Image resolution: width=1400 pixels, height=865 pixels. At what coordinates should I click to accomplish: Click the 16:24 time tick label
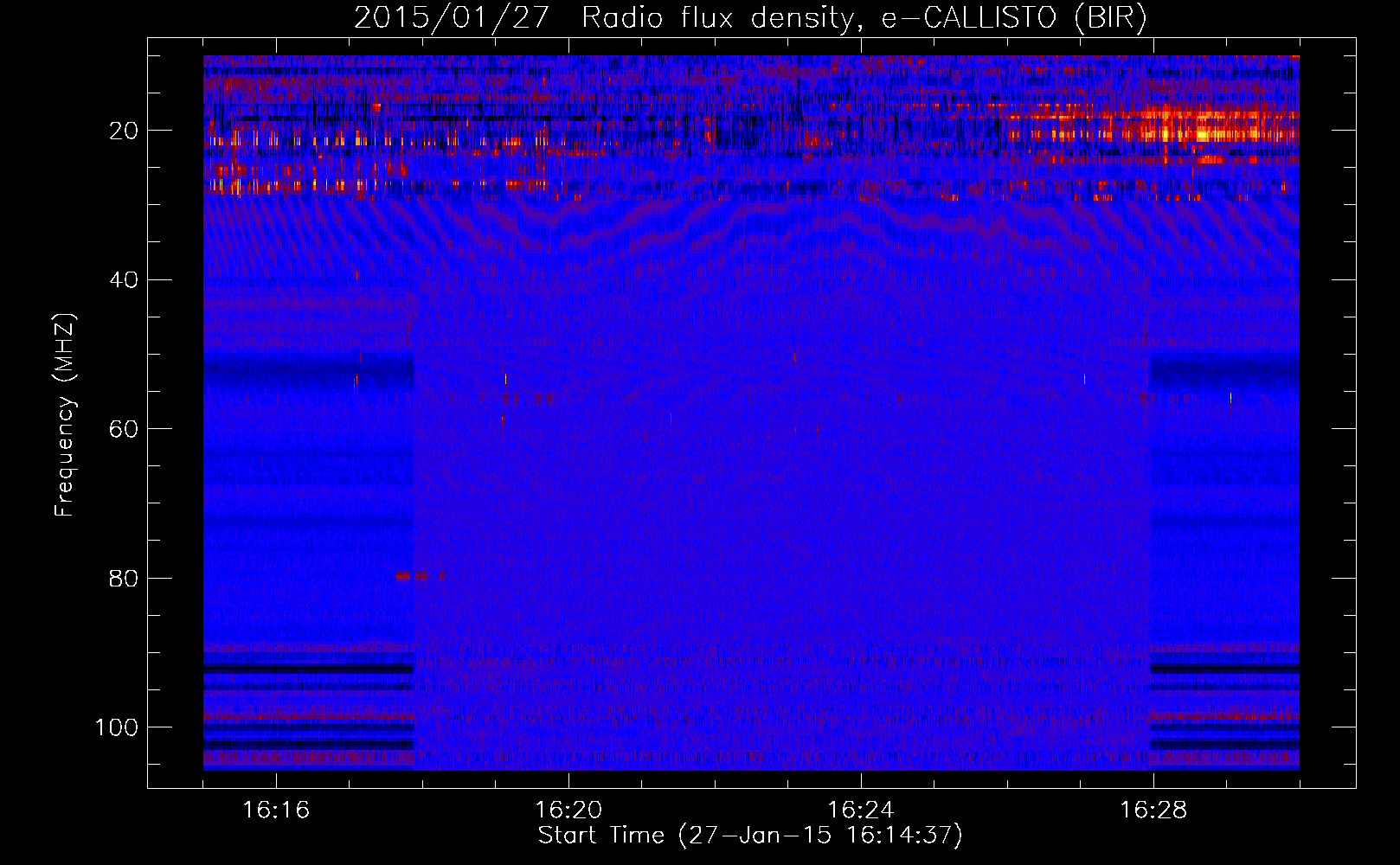(861, 811)
